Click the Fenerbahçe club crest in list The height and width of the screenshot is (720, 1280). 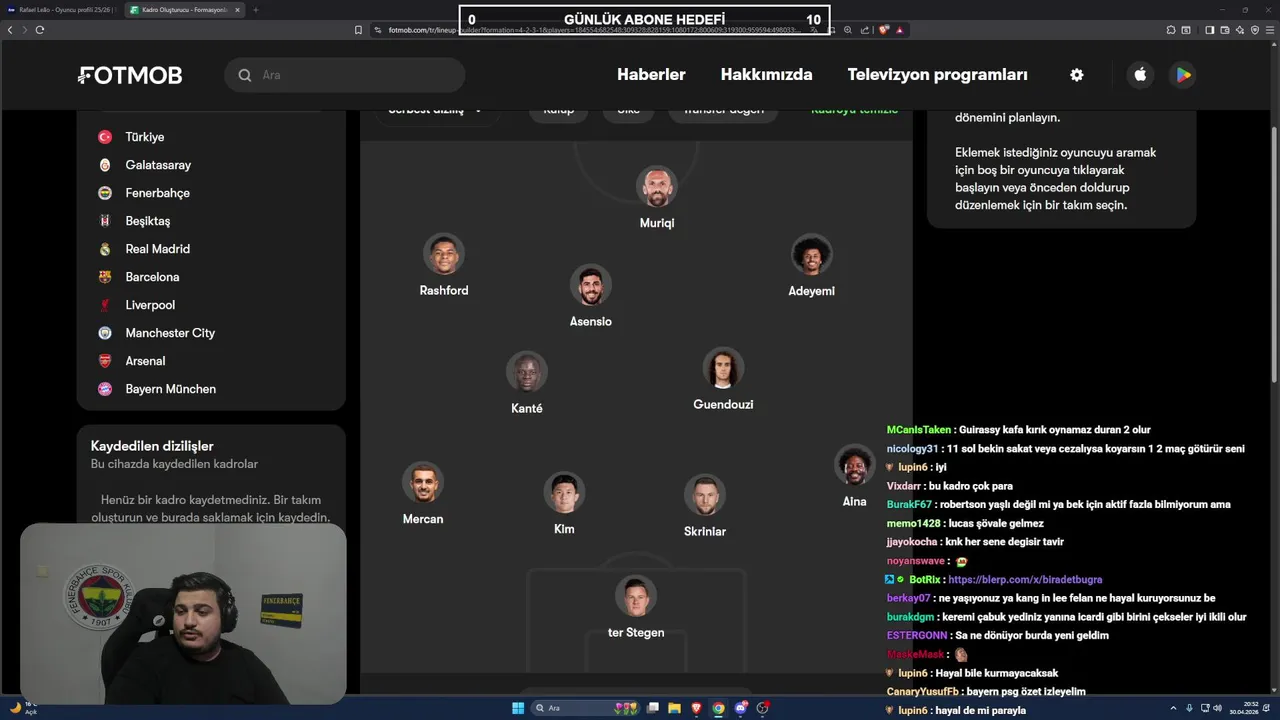(x=105, y=193)
